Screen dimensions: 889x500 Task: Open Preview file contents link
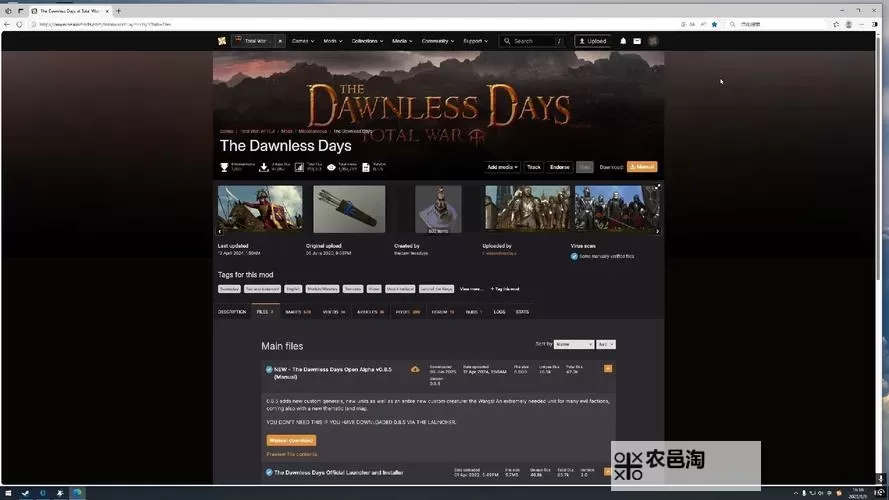(291, 454)
